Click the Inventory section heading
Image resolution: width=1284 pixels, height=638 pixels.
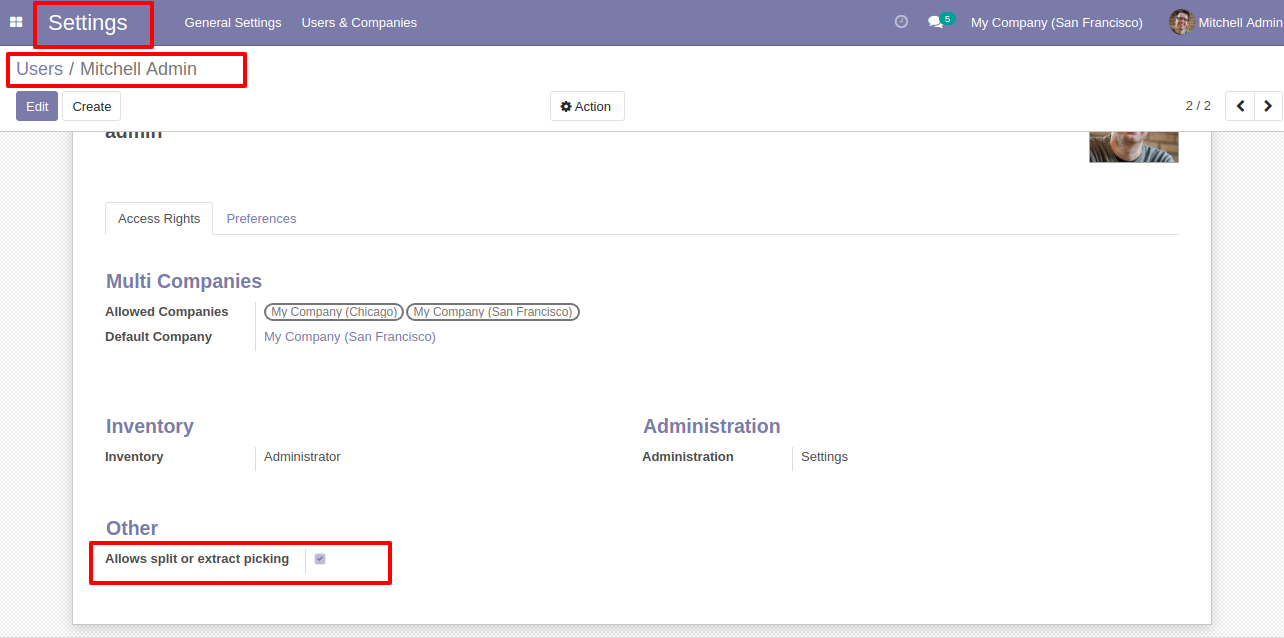coord(150,427)
